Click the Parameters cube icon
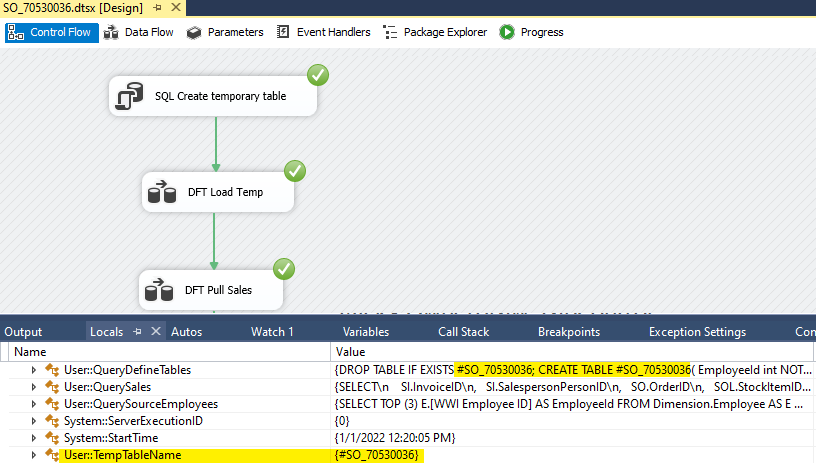 pos(194,33)
